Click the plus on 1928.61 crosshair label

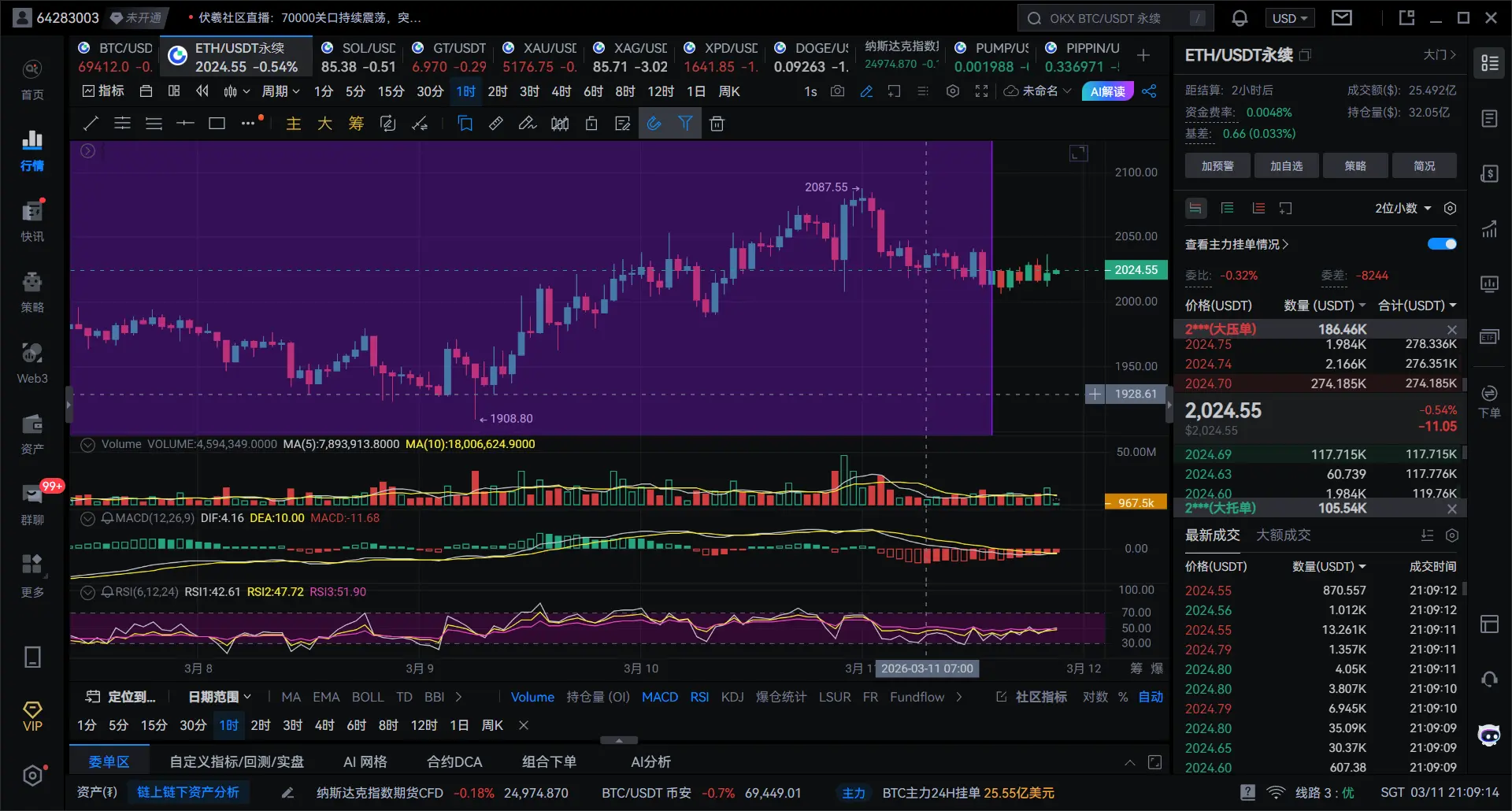coord(1095,394)
